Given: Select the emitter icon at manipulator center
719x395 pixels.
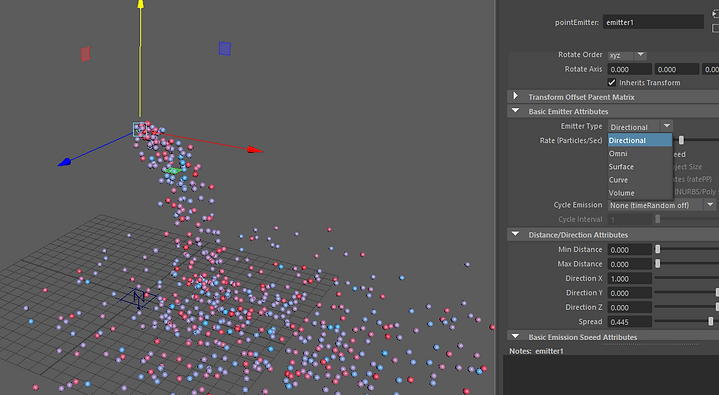Looking at the screenshot, I should tap(139, 129).
